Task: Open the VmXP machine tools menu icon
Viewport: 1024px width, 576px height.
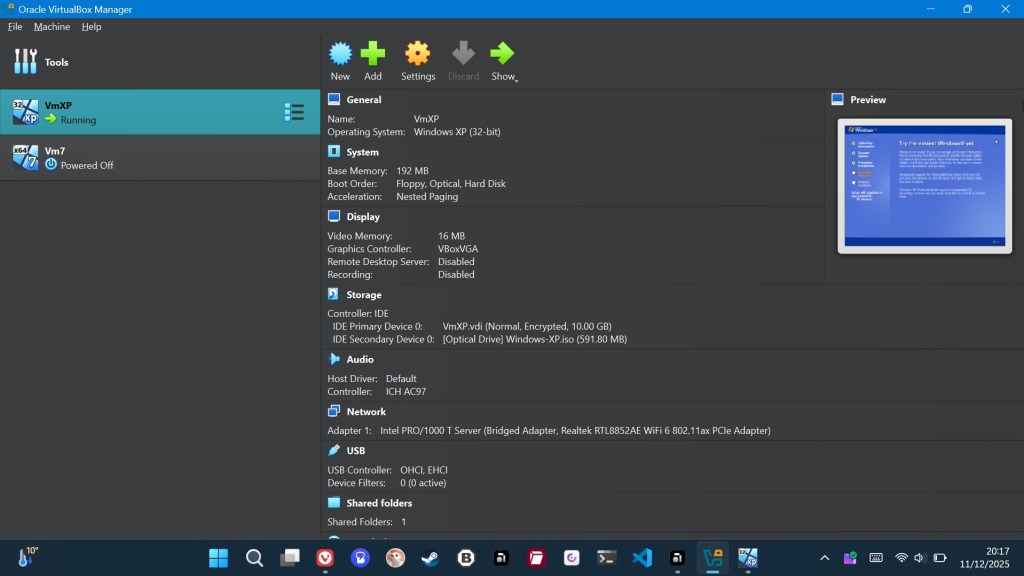Action: 294,112
